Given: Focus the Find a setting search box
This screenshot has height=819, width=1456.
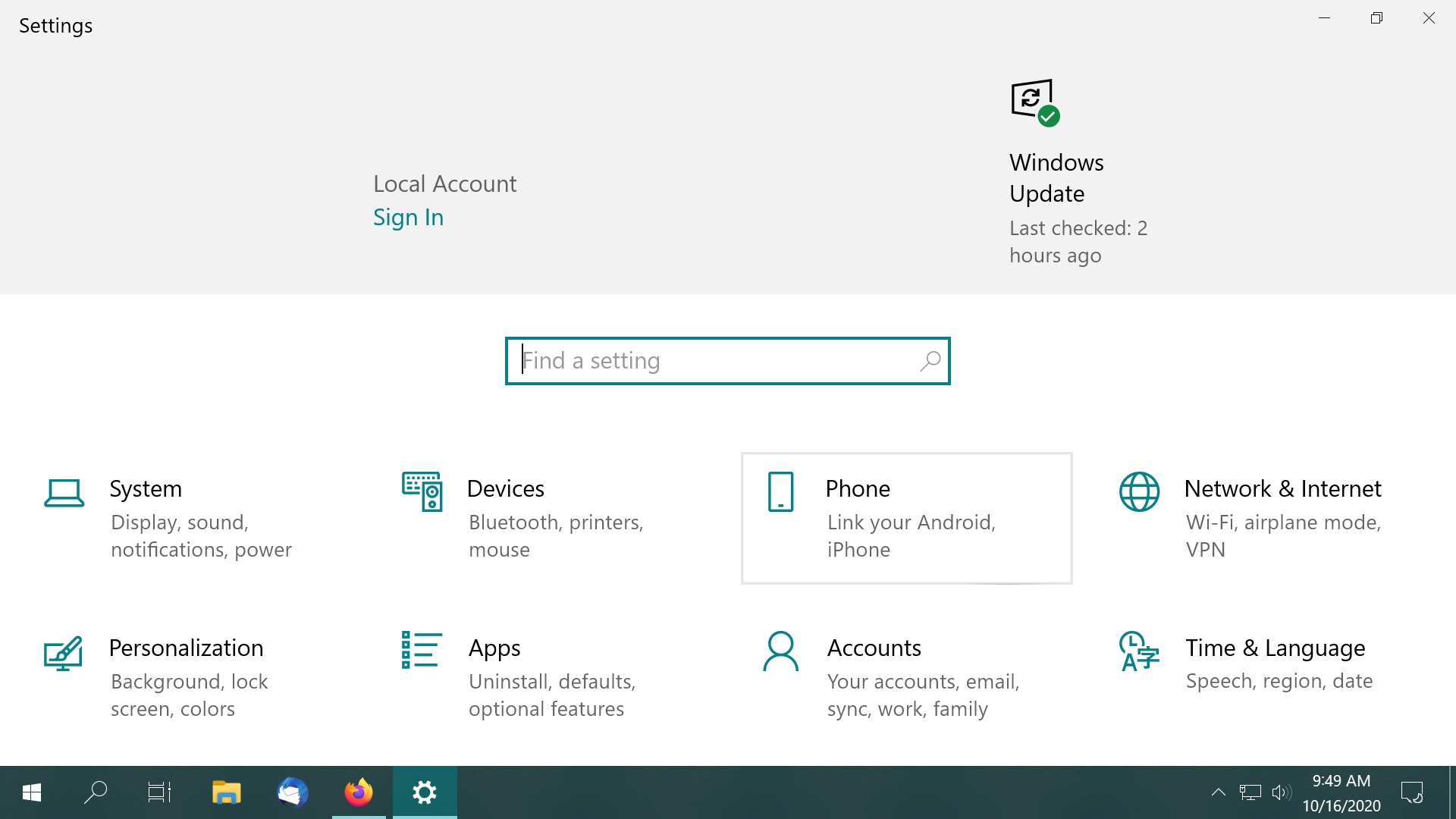Looking at the screenshot, I should [x=727, y=361].
